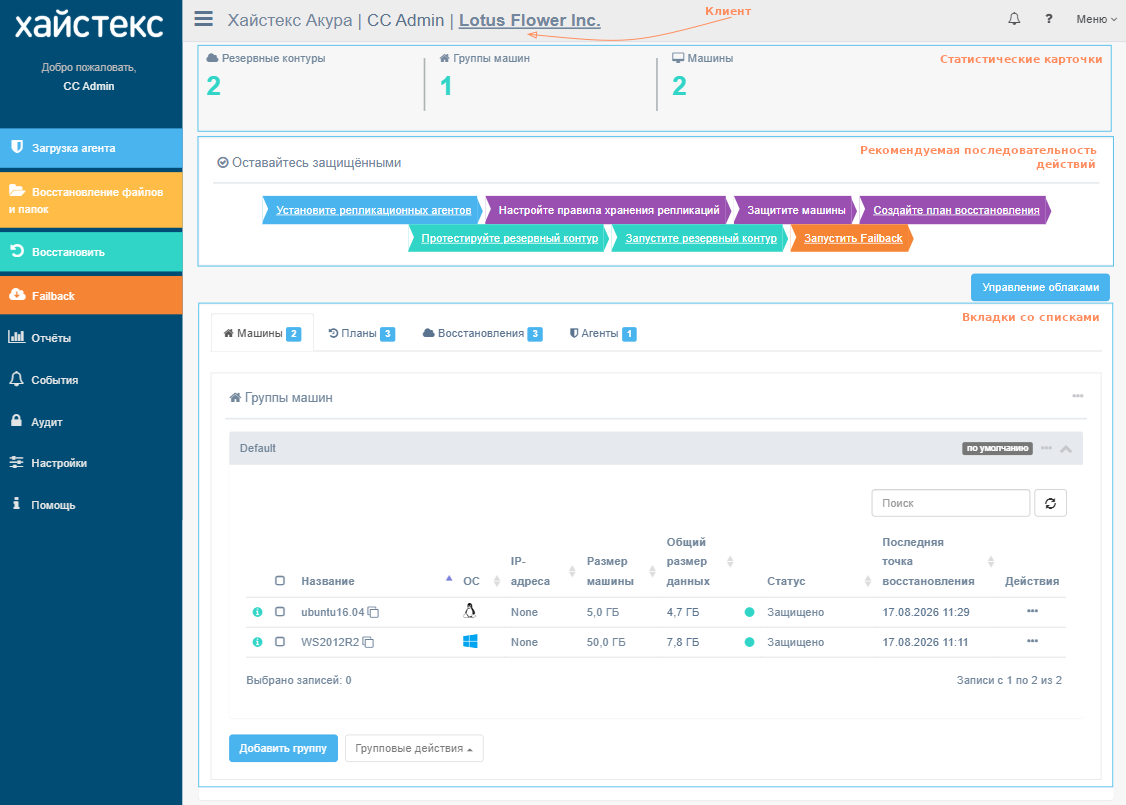Toggle the select-all checkbox in table header
The width and height of the screenshot is (1126, 805).
point(280,581)
